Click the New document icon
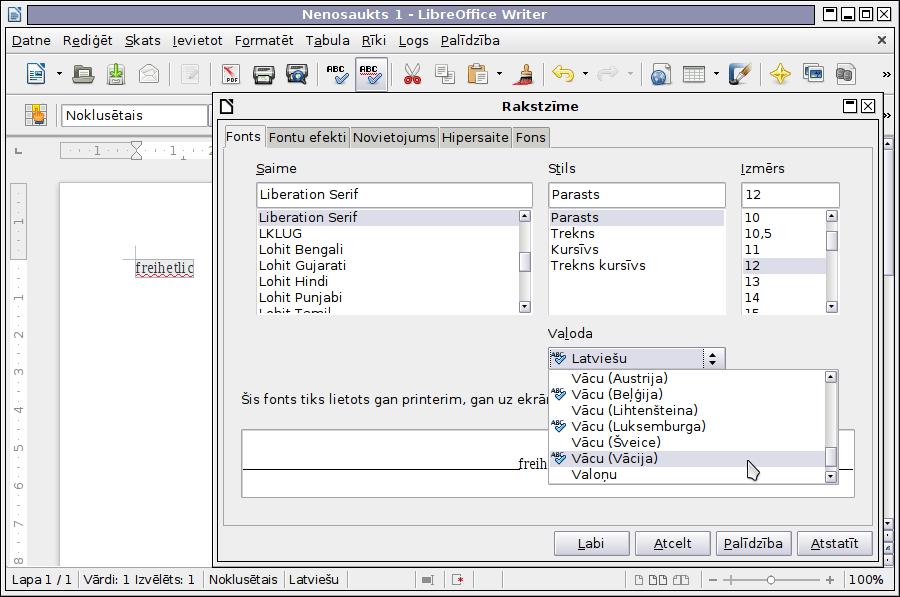This screenshot has height=597, width=900. (36, 74)
